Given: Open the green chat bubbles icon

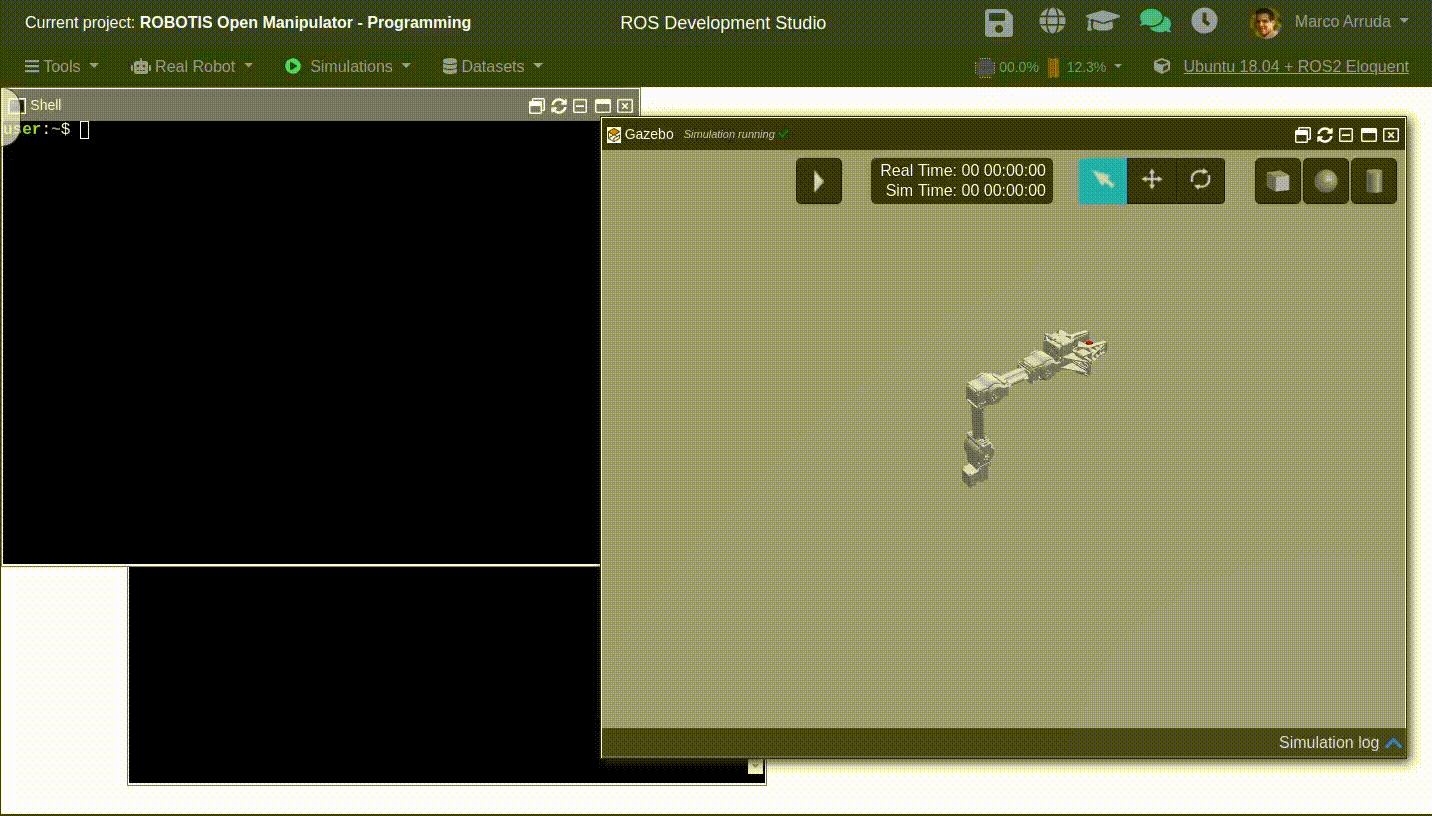Looking at the screenshot, I should pyautogui.click(x=1155, y=22).
